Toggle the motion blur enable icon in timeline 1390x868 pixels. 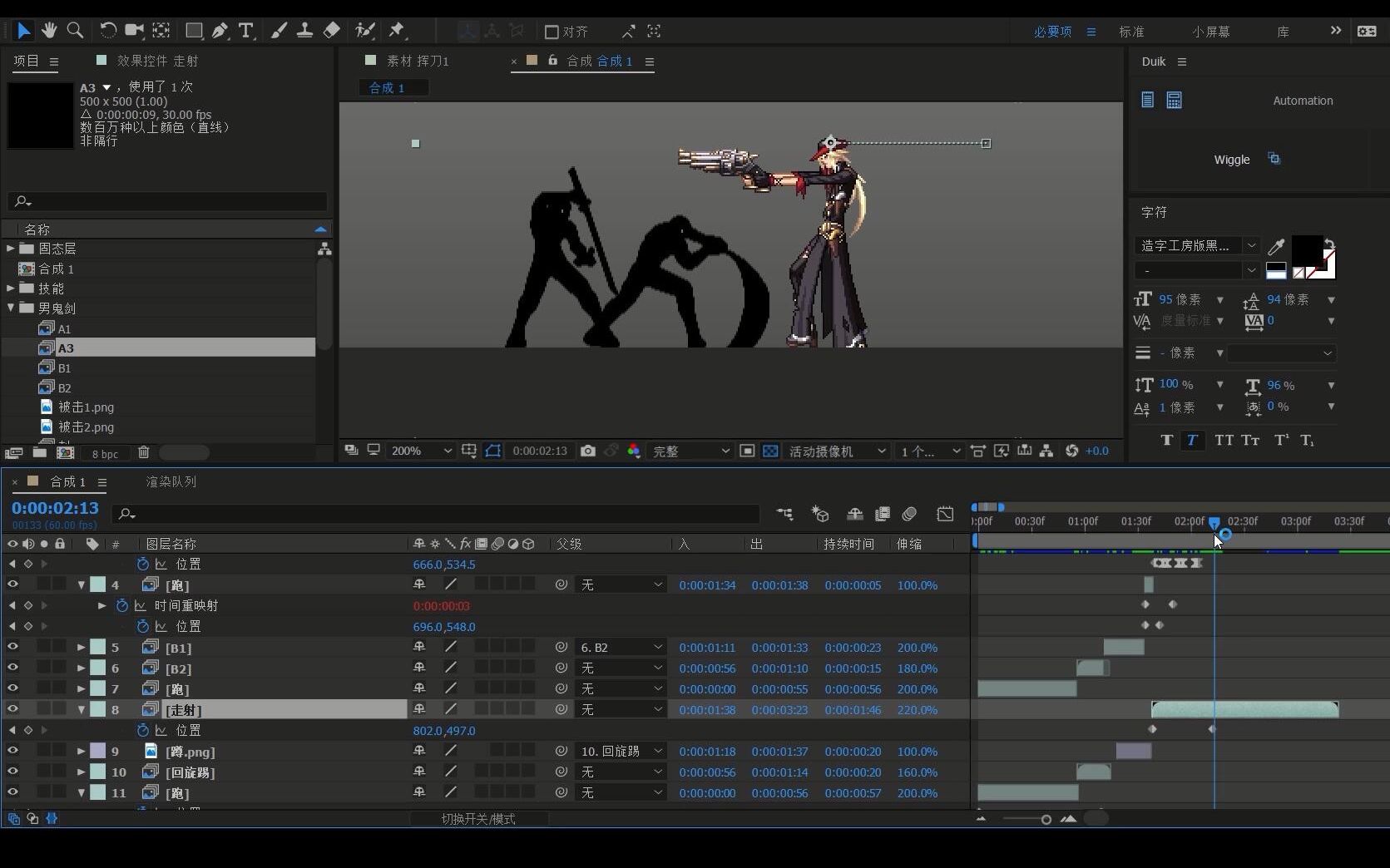click(x=909, y=514)
